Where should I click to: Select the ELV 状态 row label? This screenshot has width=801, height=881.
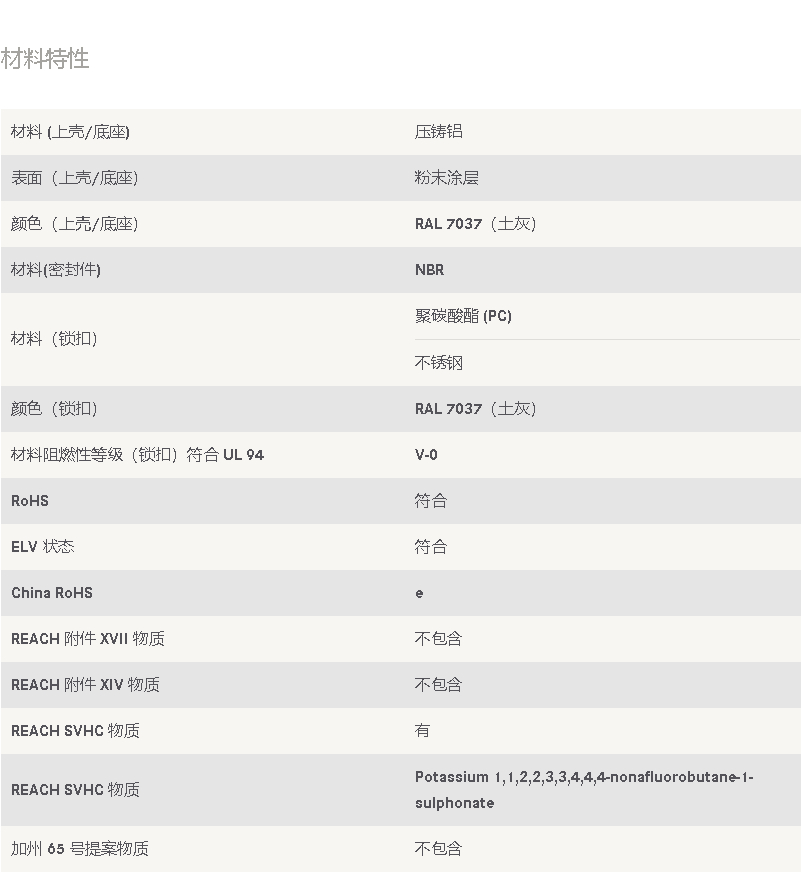click(x=43, y=547)
